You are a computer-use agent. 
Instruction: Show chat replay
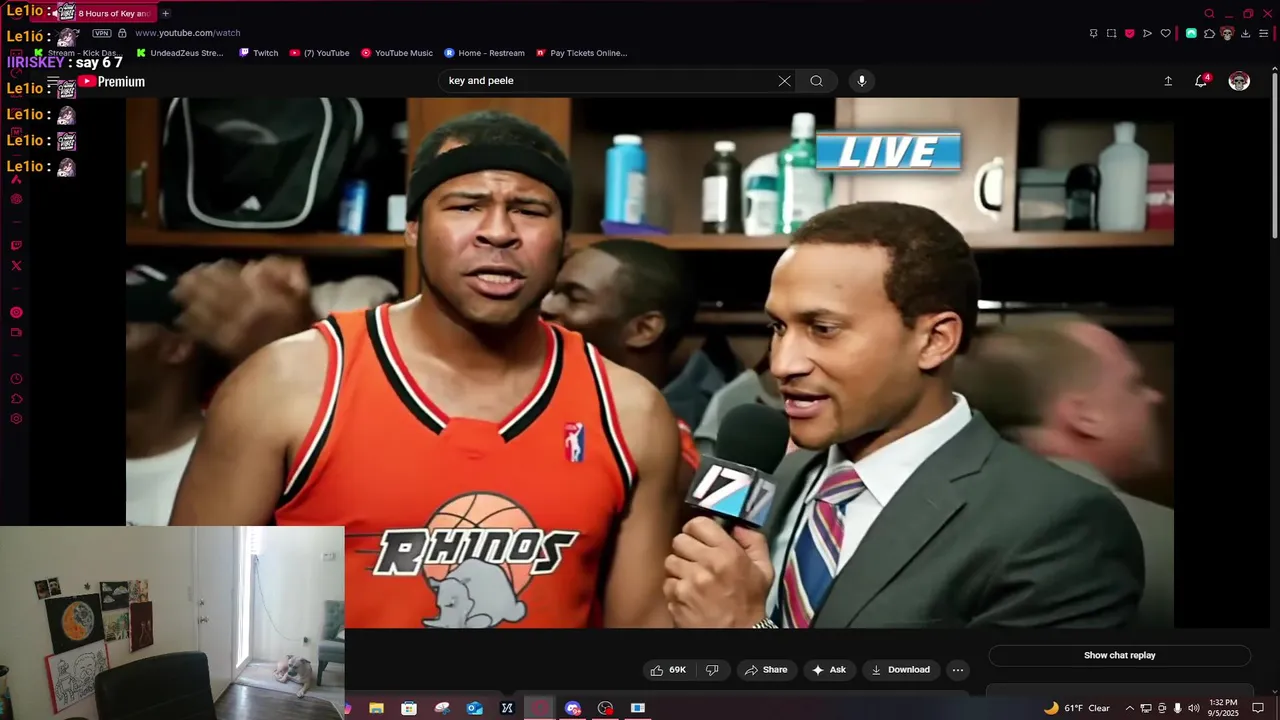click(1119, 656)
